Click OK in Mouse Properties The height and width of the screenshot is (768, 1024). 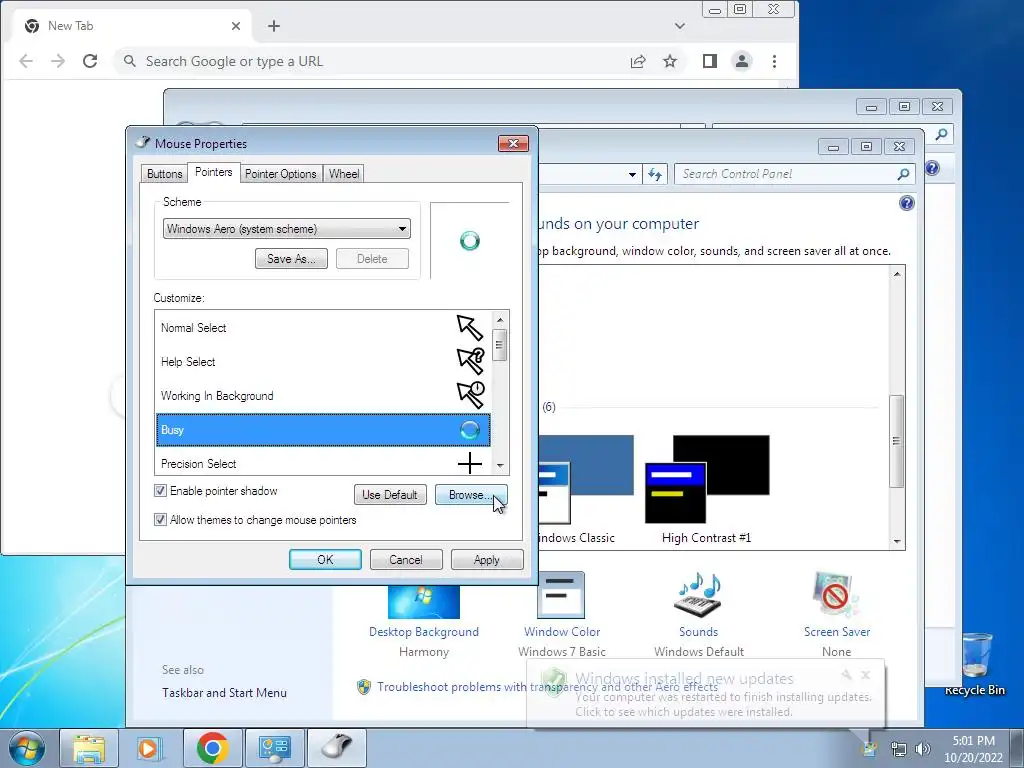point(325,560)
